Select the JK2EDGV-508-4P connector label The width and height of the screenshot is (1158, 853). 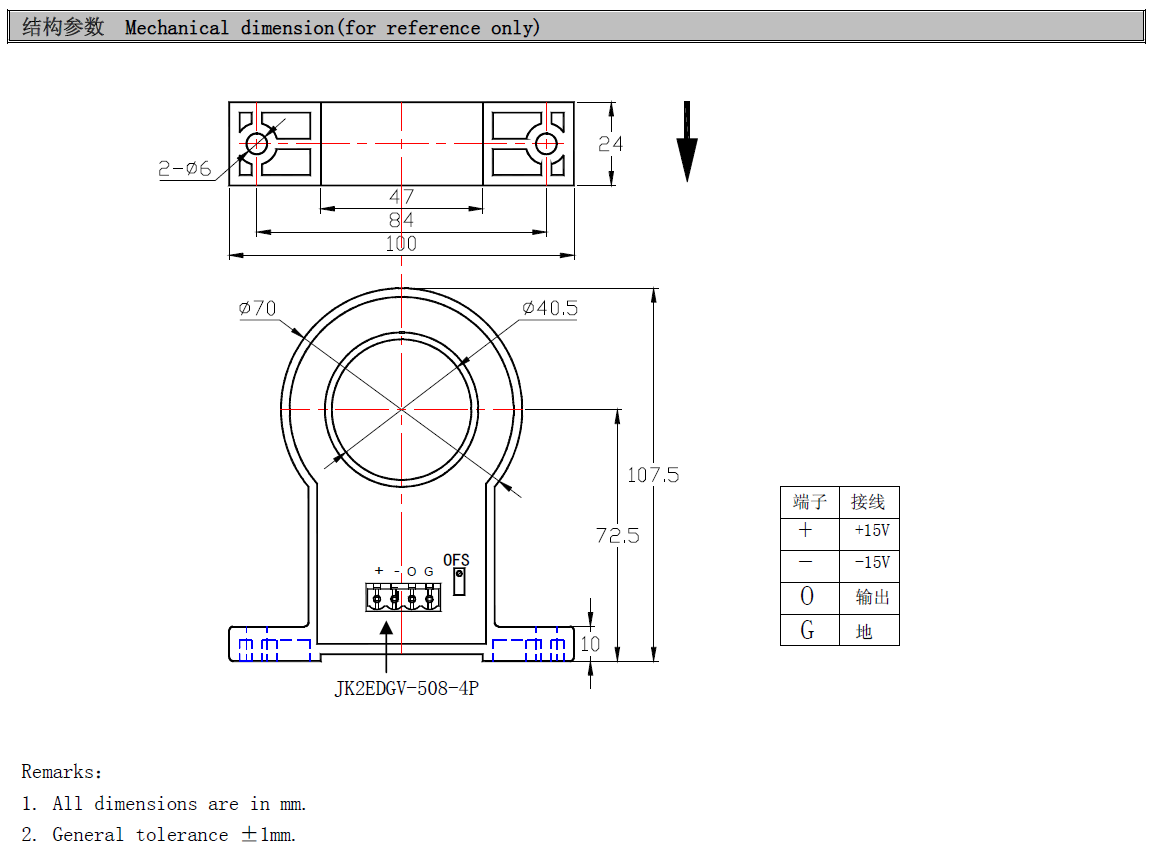coord(405,689)
